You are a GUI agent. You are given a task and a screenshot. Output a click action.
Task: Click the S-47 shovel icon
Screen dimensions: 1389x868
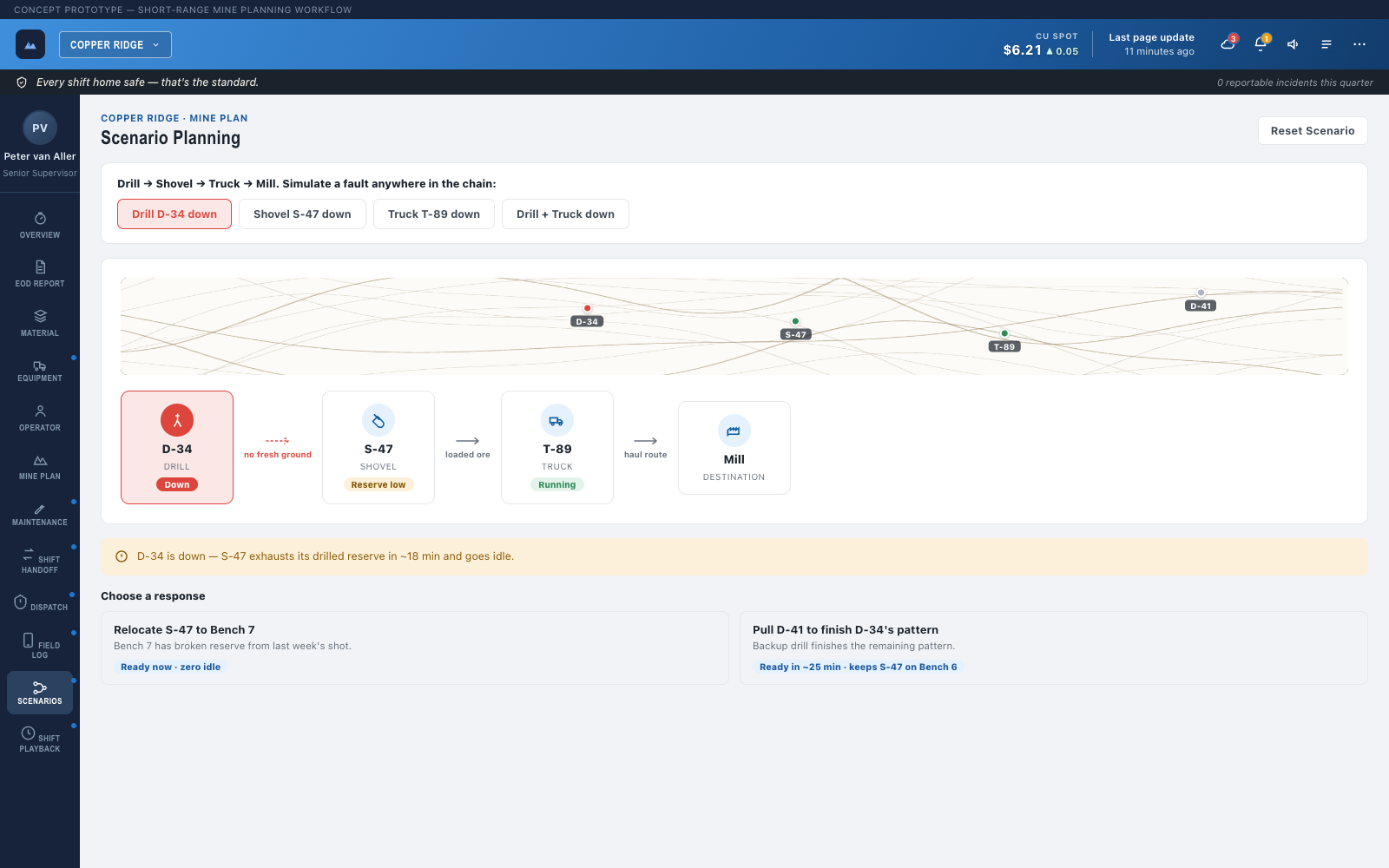coord(379,420)
